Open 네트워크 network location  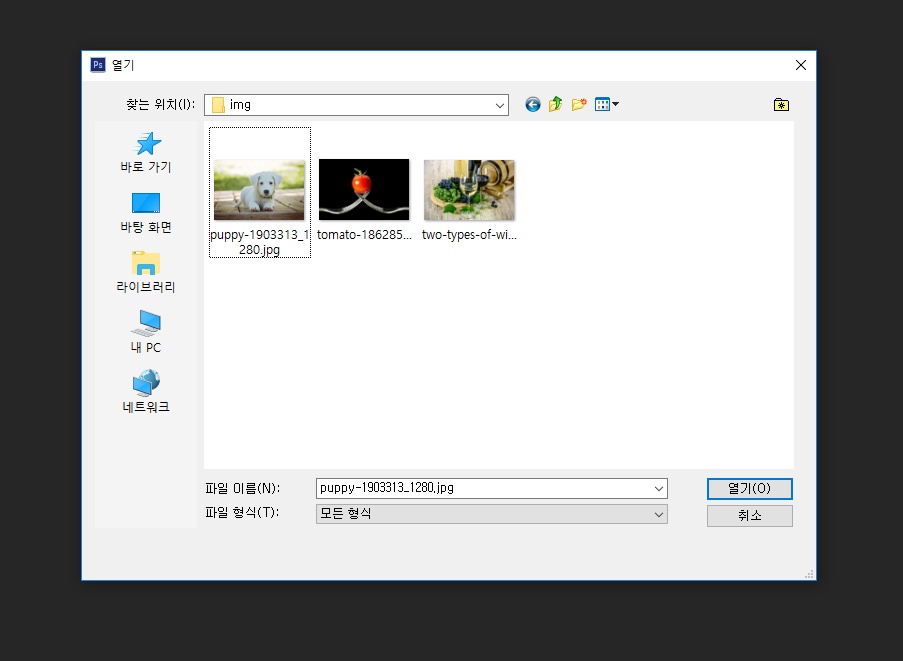coord(146,392)
